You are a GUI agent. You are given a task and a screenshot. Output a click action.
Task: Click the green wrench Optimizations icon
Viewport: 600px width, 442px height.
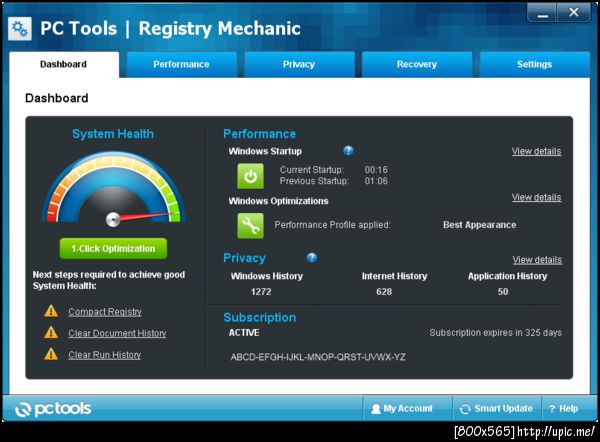click(x=250, y=226)
